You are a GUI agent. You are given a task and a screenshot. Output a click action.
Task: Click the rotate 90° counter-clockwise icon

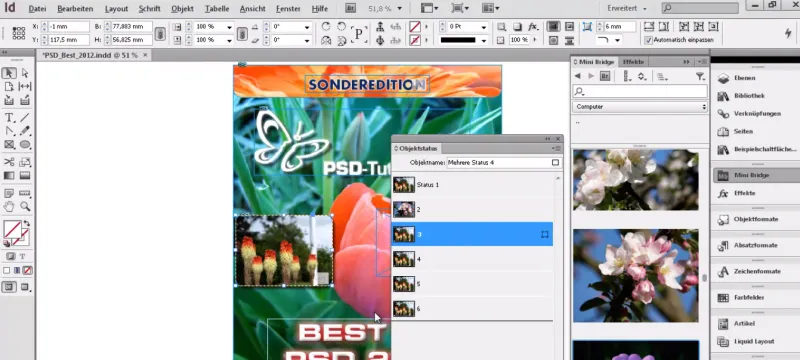(341, 27)
